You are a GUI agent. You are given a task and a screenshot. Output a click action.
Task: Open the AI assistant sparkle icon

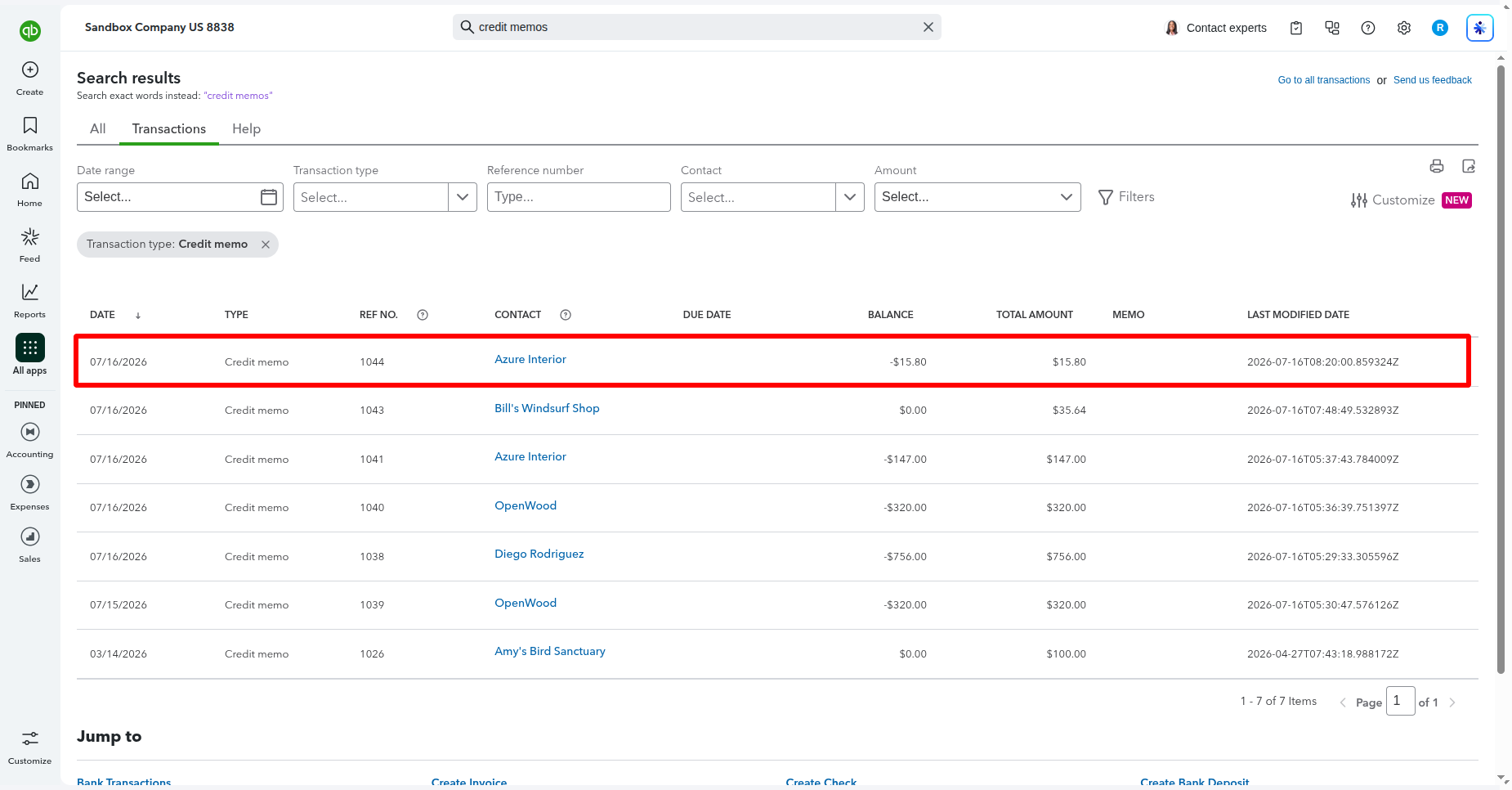pos(1480,28)
